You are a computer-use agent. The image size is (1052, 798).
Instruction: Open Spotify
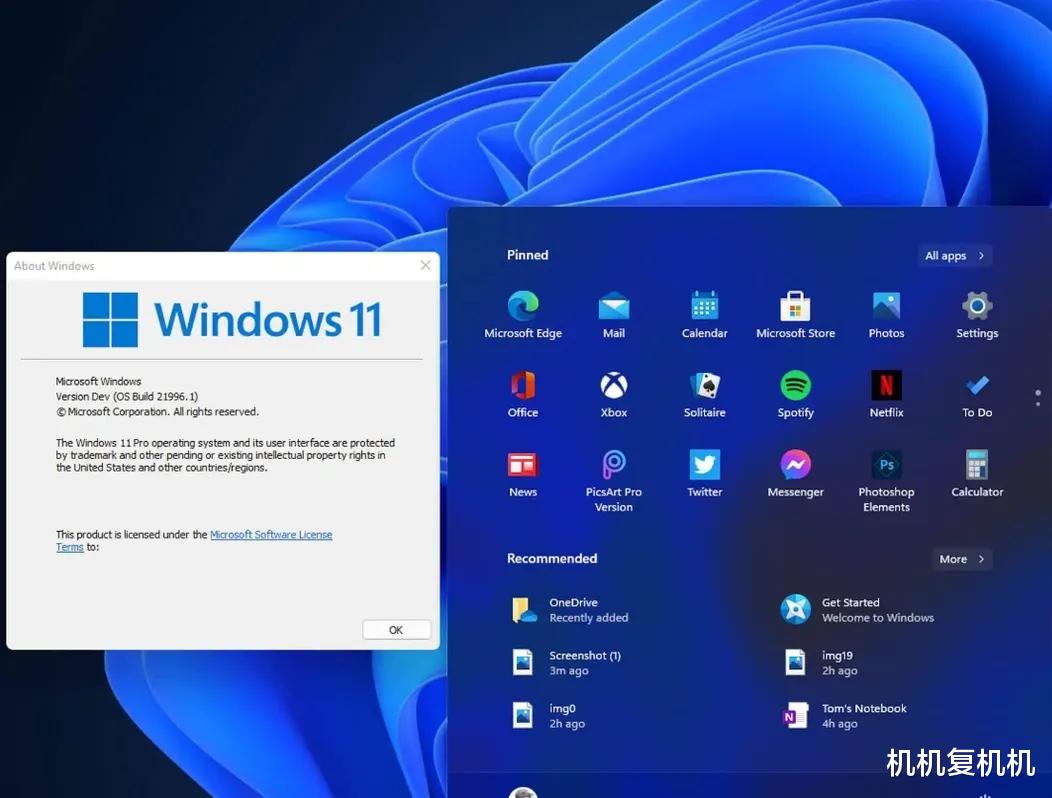point(795,394)
